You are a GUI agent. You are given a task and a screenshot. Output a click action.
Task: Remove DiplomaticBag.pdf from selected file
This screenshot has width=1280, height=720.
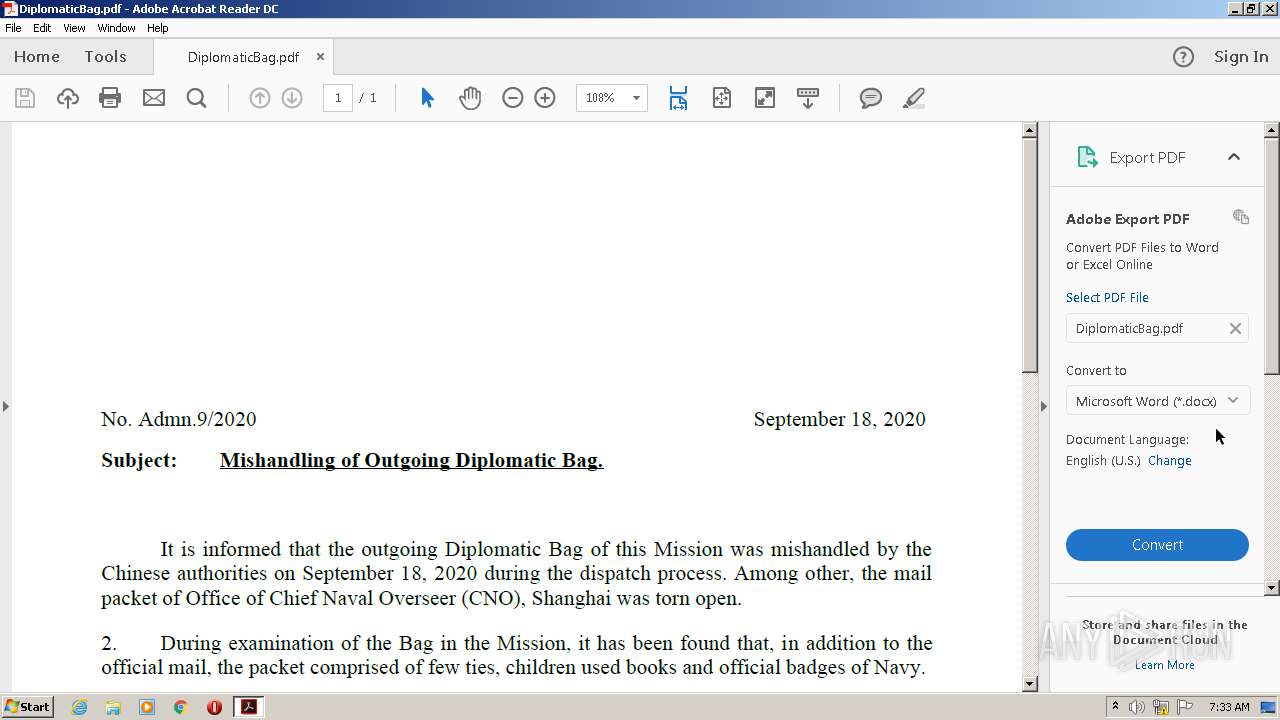pos(1235,328)
